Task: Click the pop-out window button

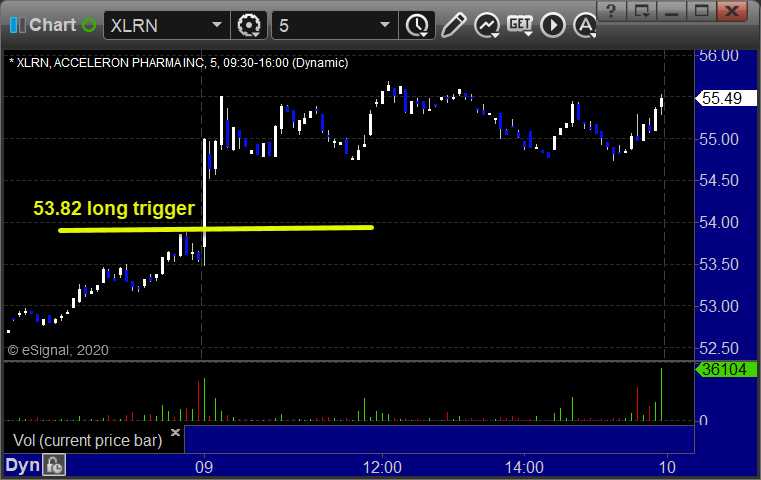Action: tap(641, 10)
